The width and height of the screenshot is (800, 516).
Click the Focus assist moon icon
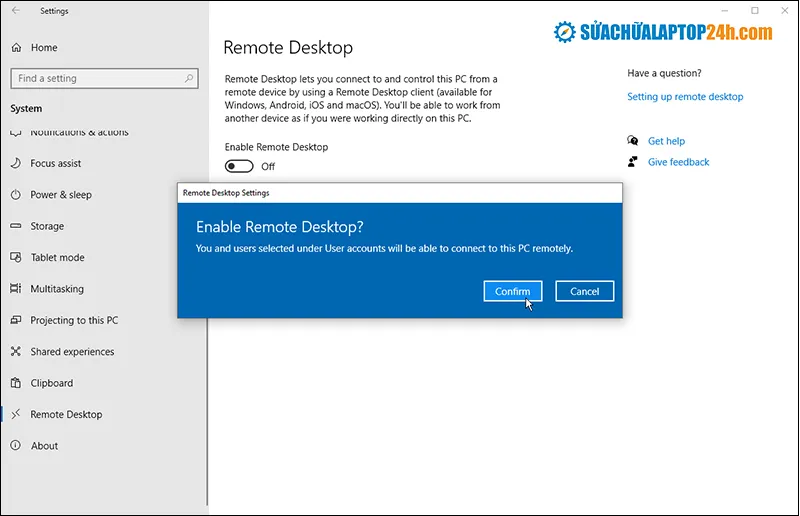pos(16,163)
